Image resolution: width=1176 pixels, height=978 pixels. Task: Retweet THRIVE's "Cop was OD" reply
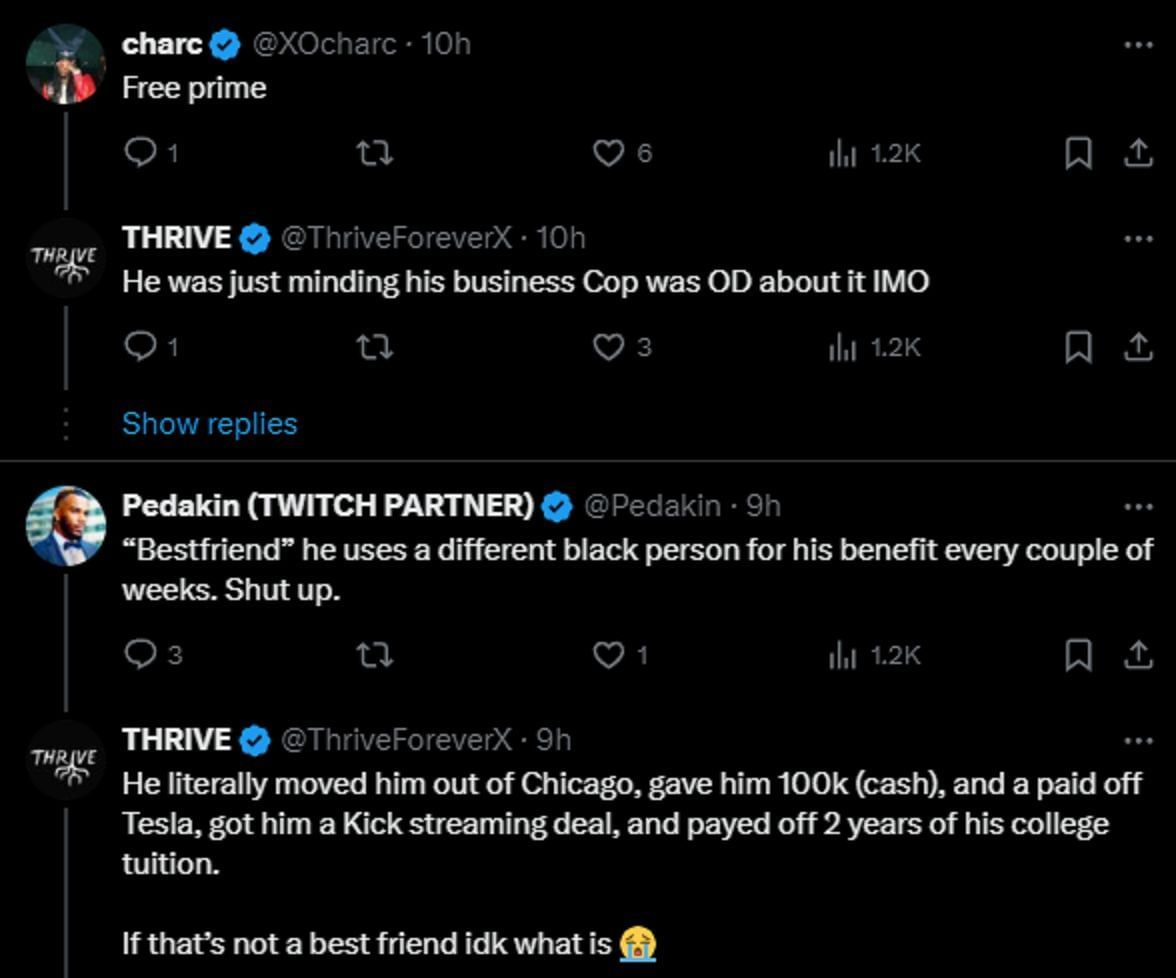click(x=374, y=347)
